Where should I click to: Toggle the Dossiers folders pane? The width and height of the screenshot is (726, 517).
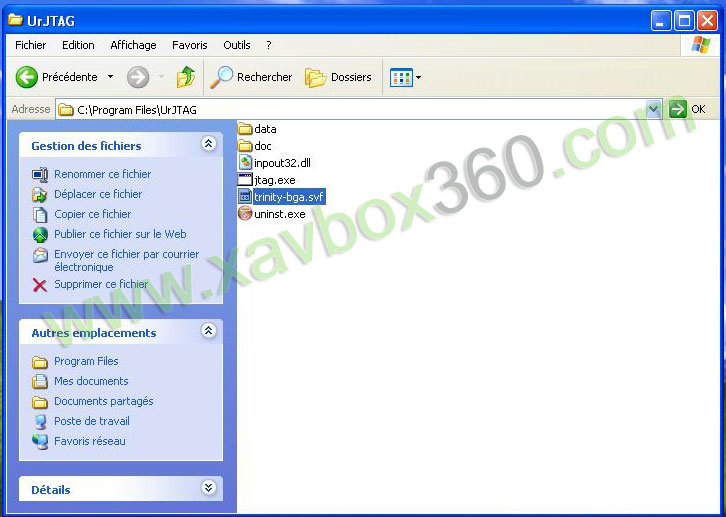point(338,77)
